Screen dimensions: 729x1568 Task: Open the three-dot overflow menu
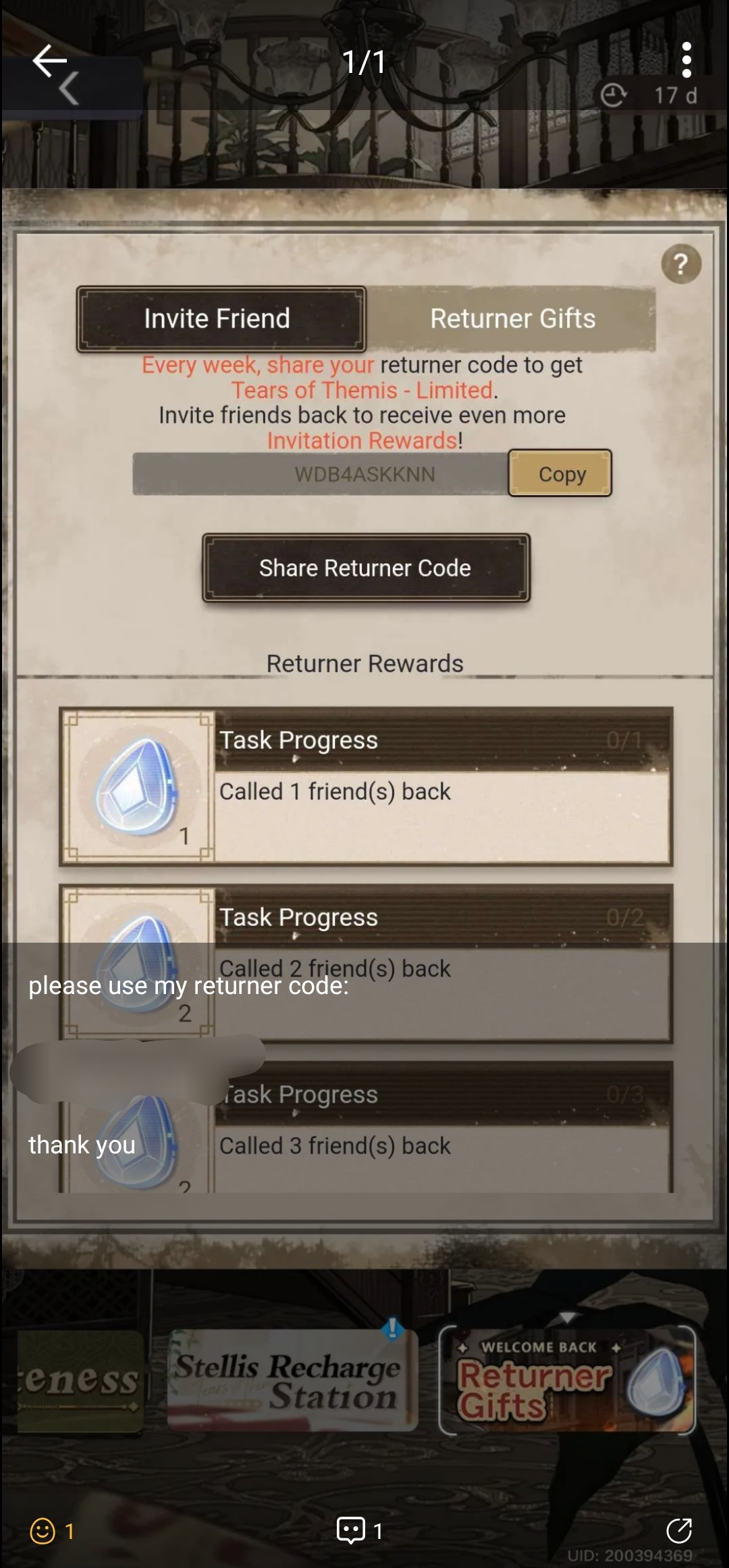pos(686,60)
